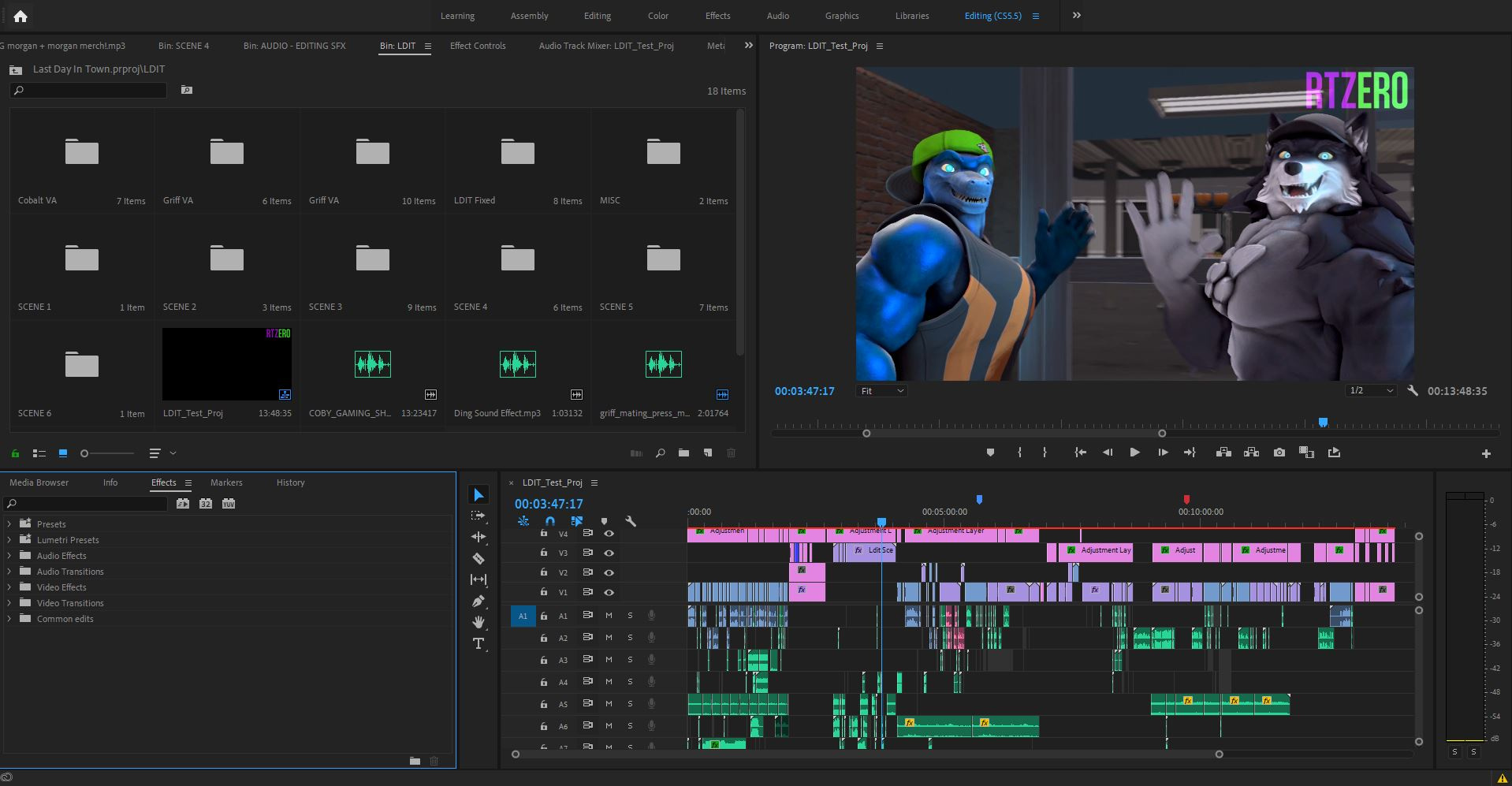Click the red marker on timeline ruler
This screenshot has width=1512, height=786.
pyautogui.click(x=1186, y=499)
